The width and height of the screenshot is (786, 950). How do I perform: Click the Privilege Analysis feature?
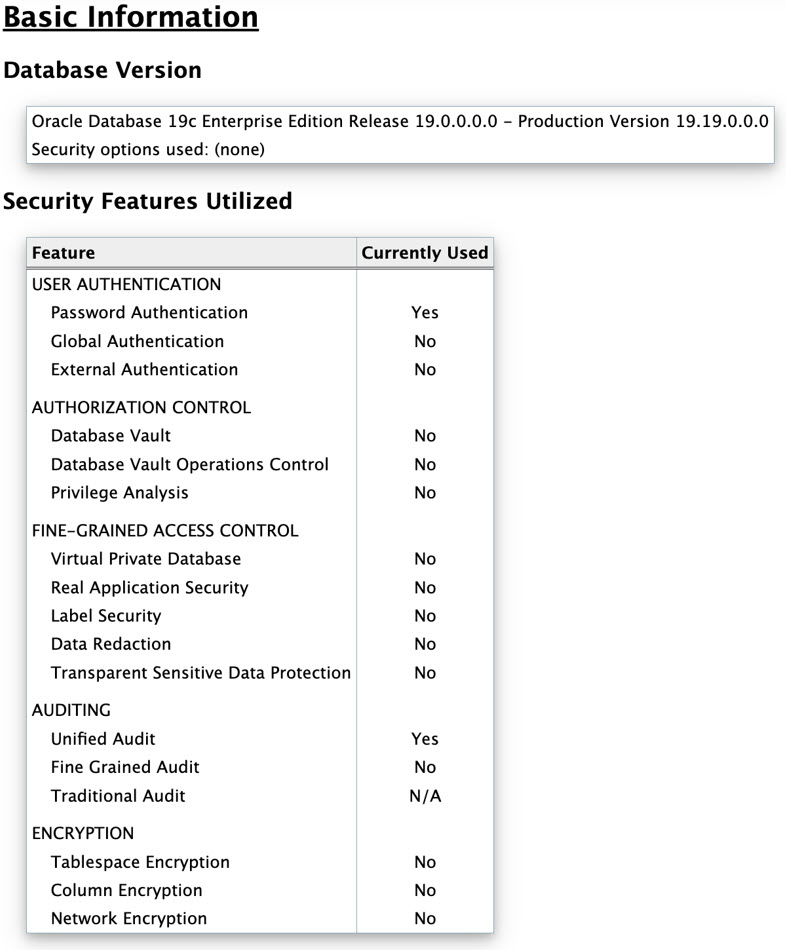click(x=119, y=493)
